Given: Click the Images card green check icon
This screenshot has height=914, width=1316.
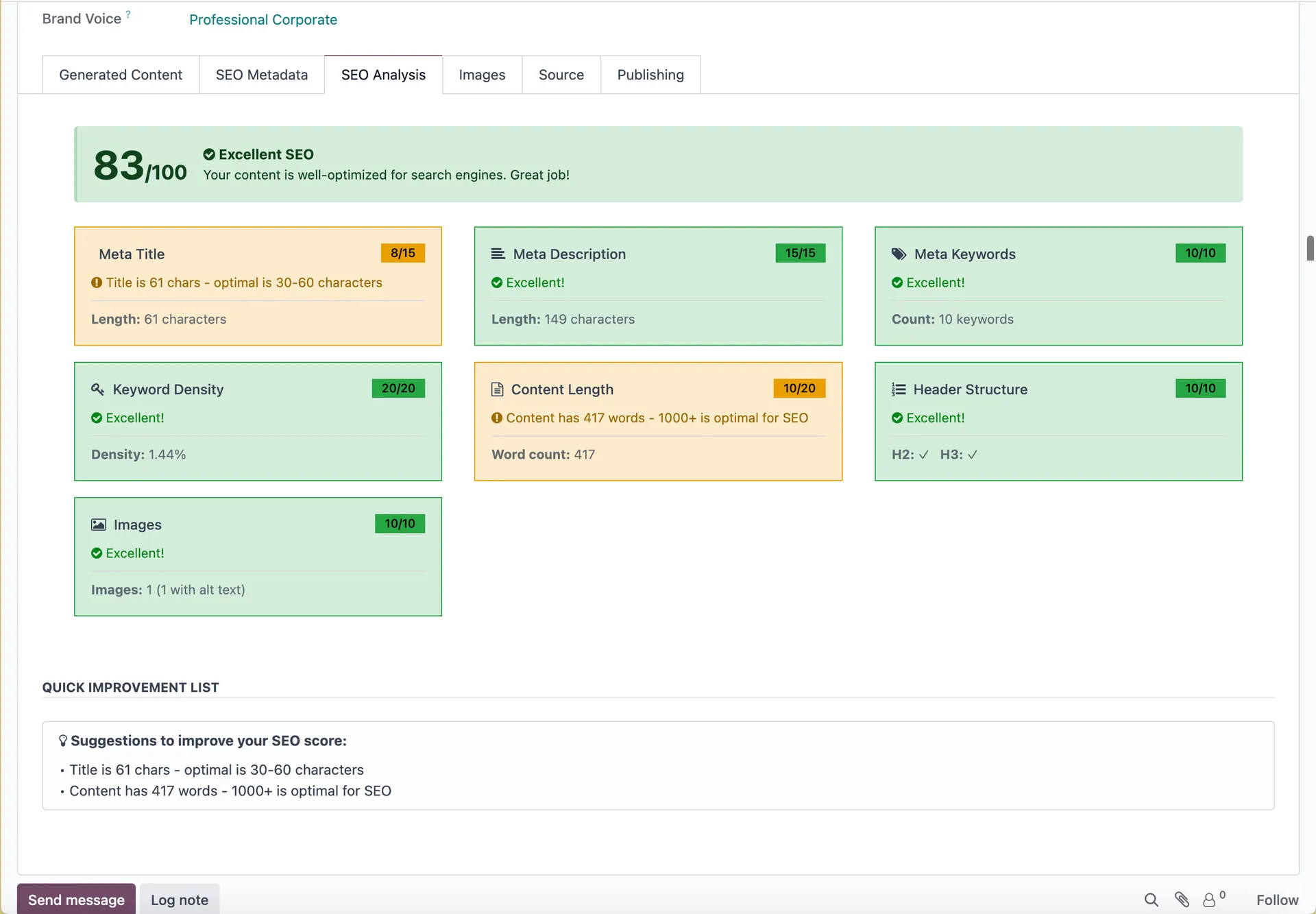Looking at the screenshot, I should pyautogui.click(x=97, y=553).
